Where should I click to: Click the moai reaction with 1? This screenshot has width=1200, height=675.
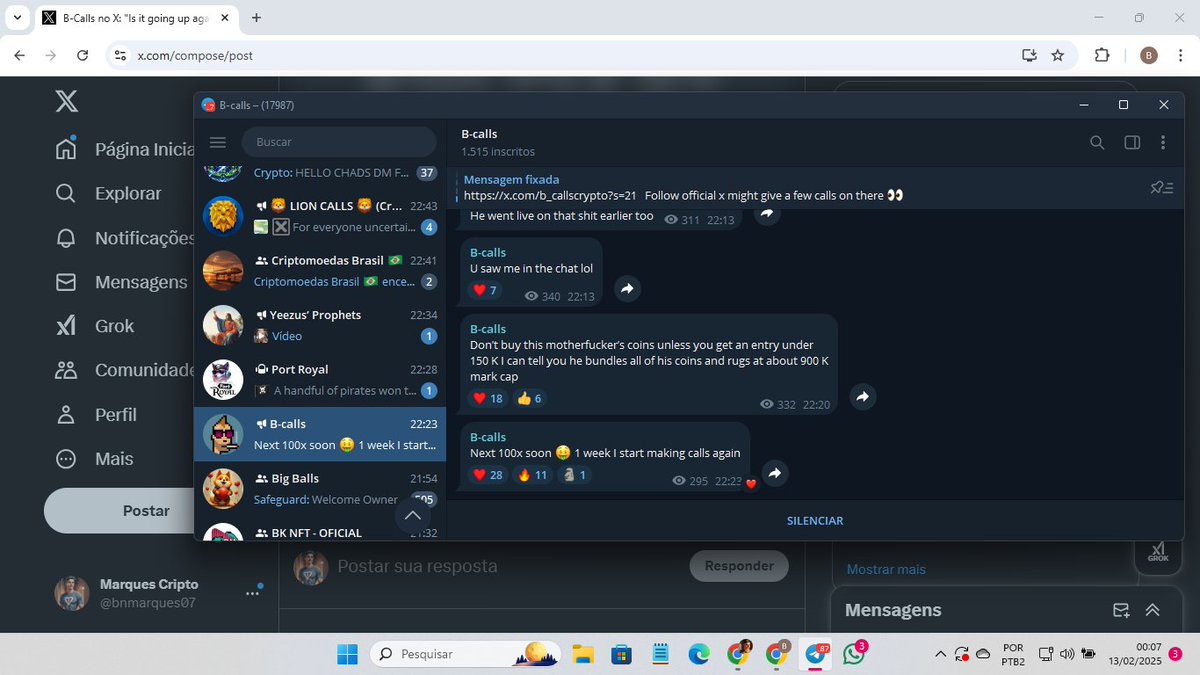point(575,475)
